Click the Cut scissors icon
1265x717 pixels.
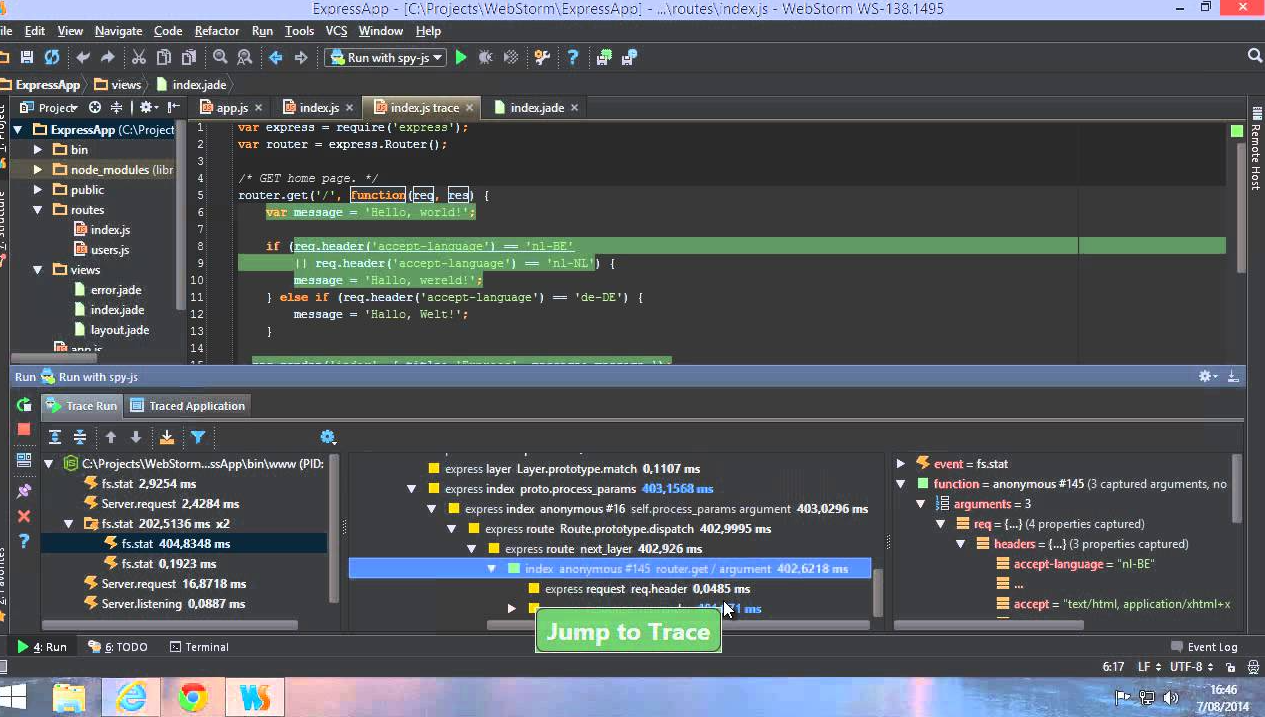(139, 58)
